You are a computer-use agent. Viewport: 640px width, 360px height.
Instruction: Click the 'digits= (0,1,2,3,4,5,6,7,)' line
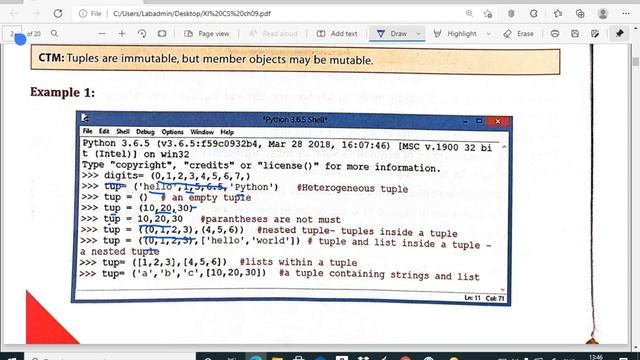pyautogui.click(x=177, y=176)
